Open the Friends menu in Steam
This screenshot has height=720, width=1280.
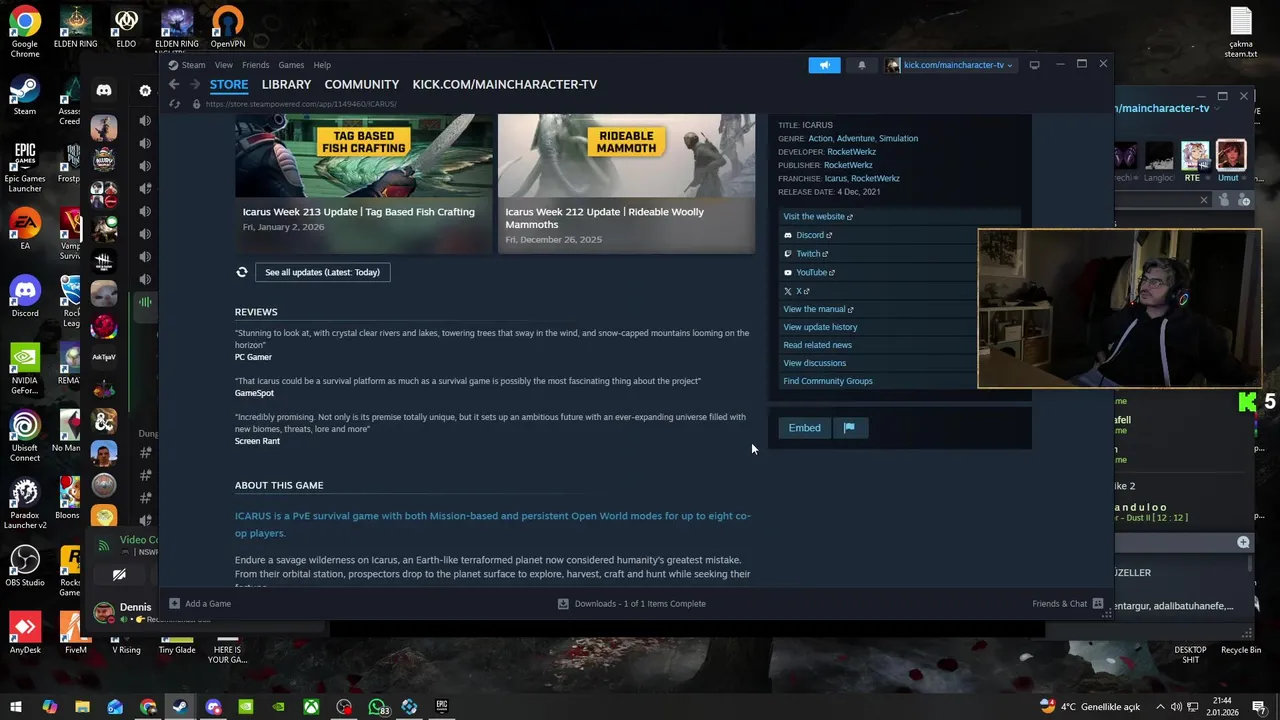(x=255, y=65)
